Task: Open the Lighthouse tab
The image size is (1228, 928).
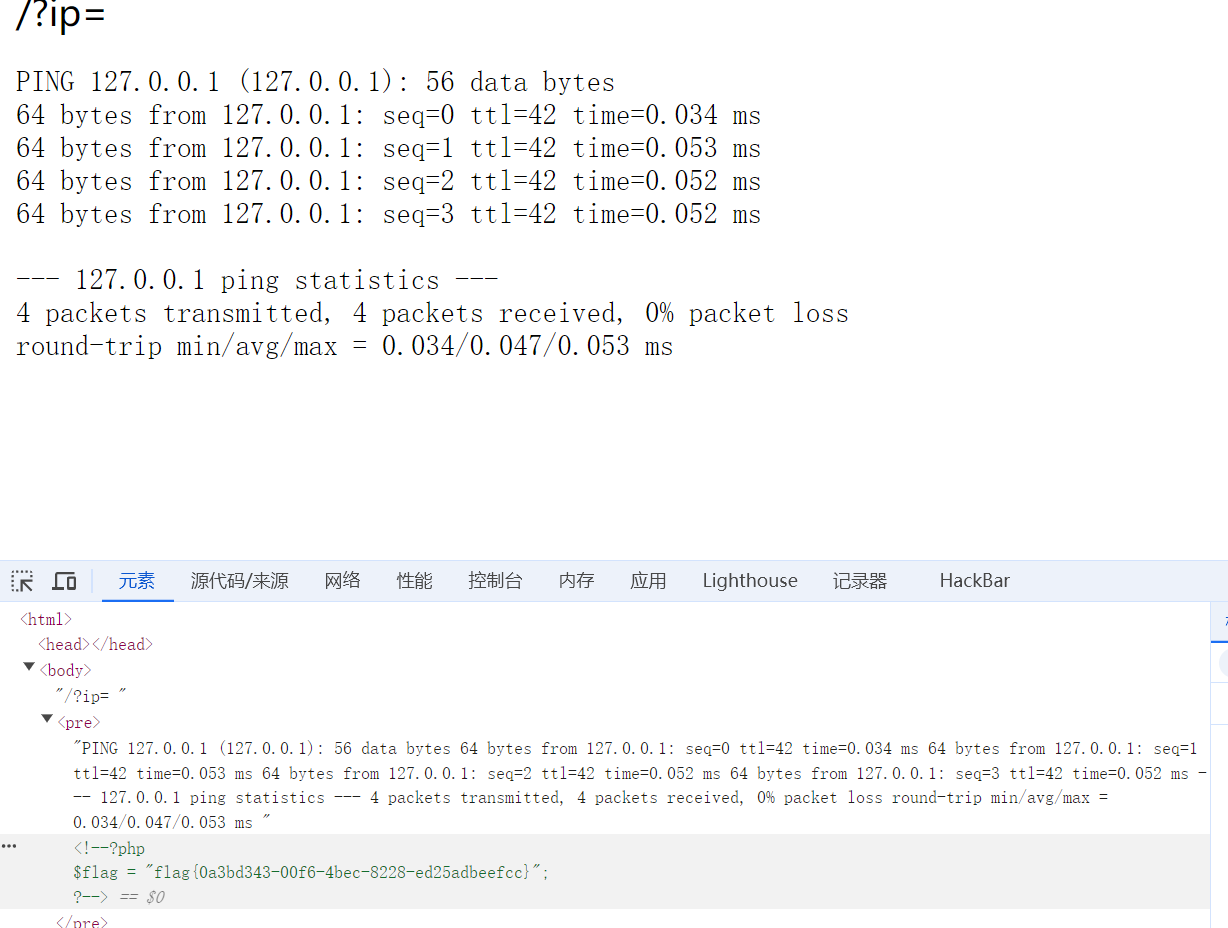Action: pos(750,581)
